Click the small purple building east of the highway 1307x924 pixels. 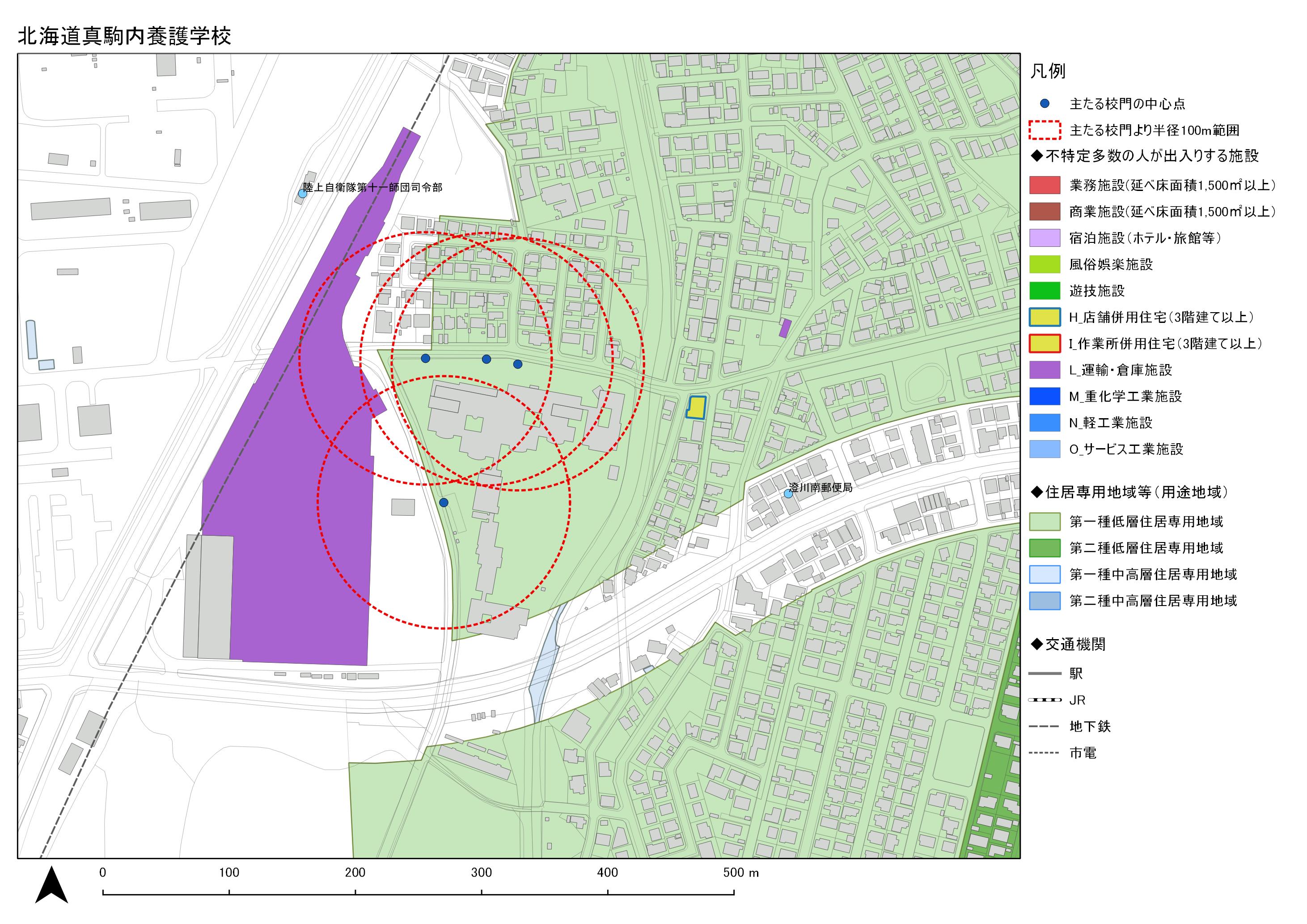pyautogui.click(x=785, y=328)
